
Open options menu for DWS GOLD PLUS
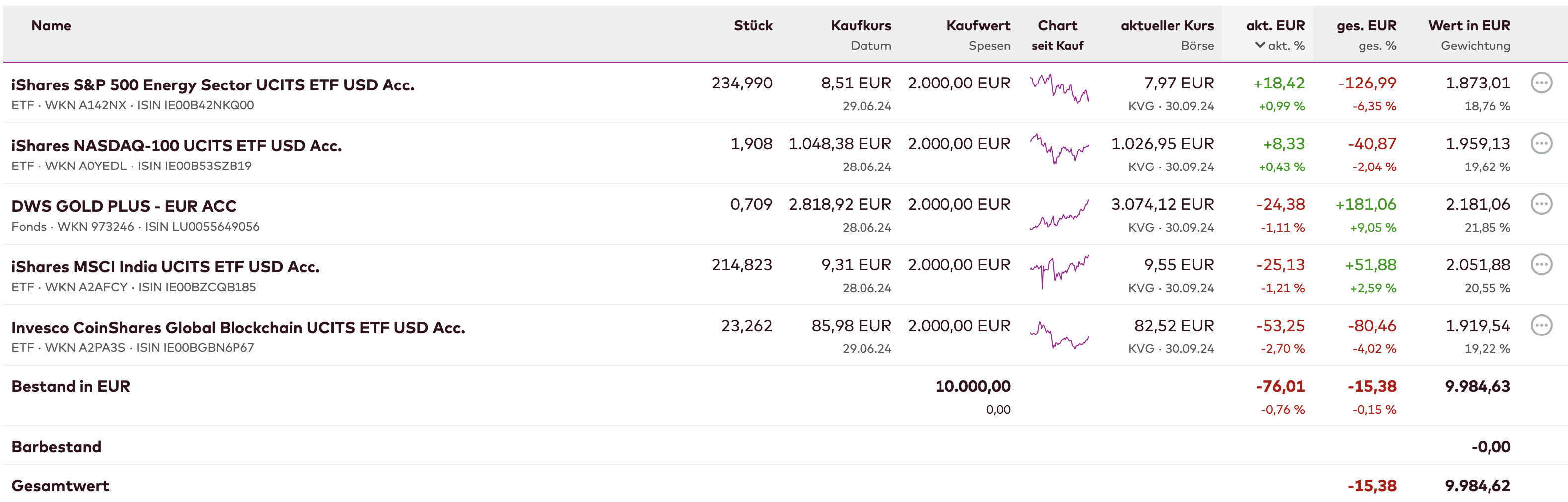[1541, 204]
